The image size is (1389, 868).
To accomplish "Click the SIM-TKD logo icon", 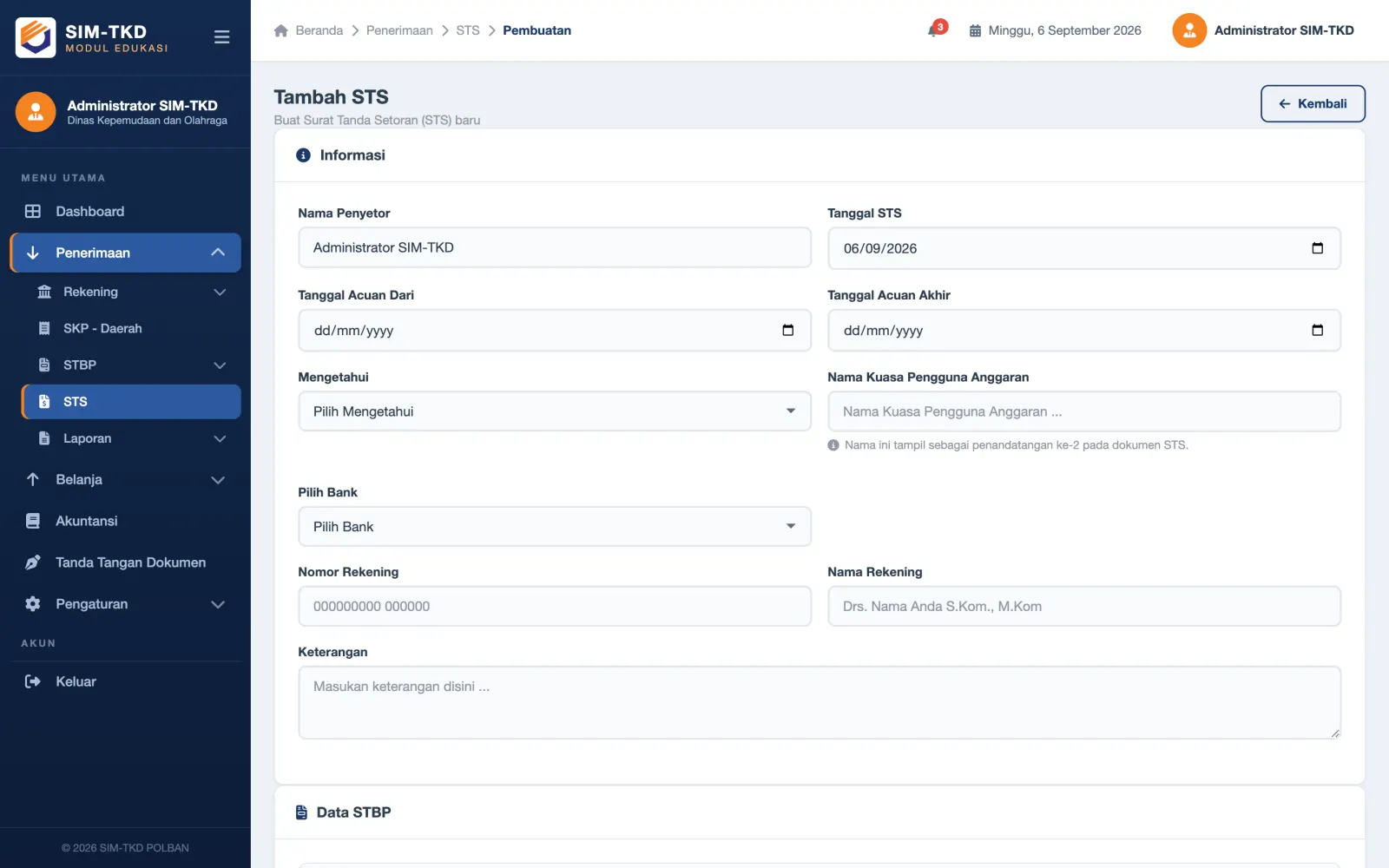I will click(x=36, y=37).
